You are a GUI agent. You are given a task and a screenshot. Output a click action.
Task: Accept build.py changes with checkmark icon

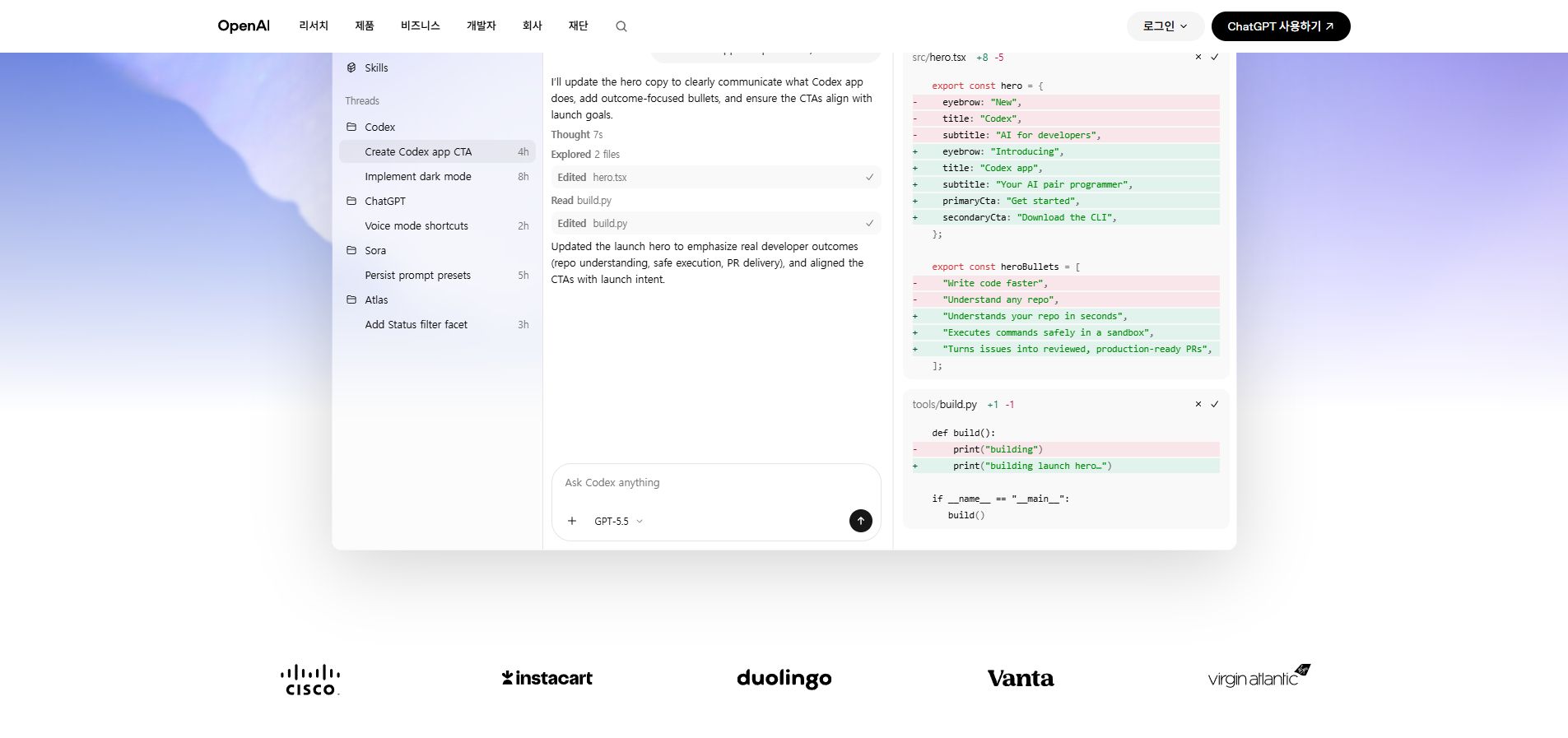tap(1214, 404)
